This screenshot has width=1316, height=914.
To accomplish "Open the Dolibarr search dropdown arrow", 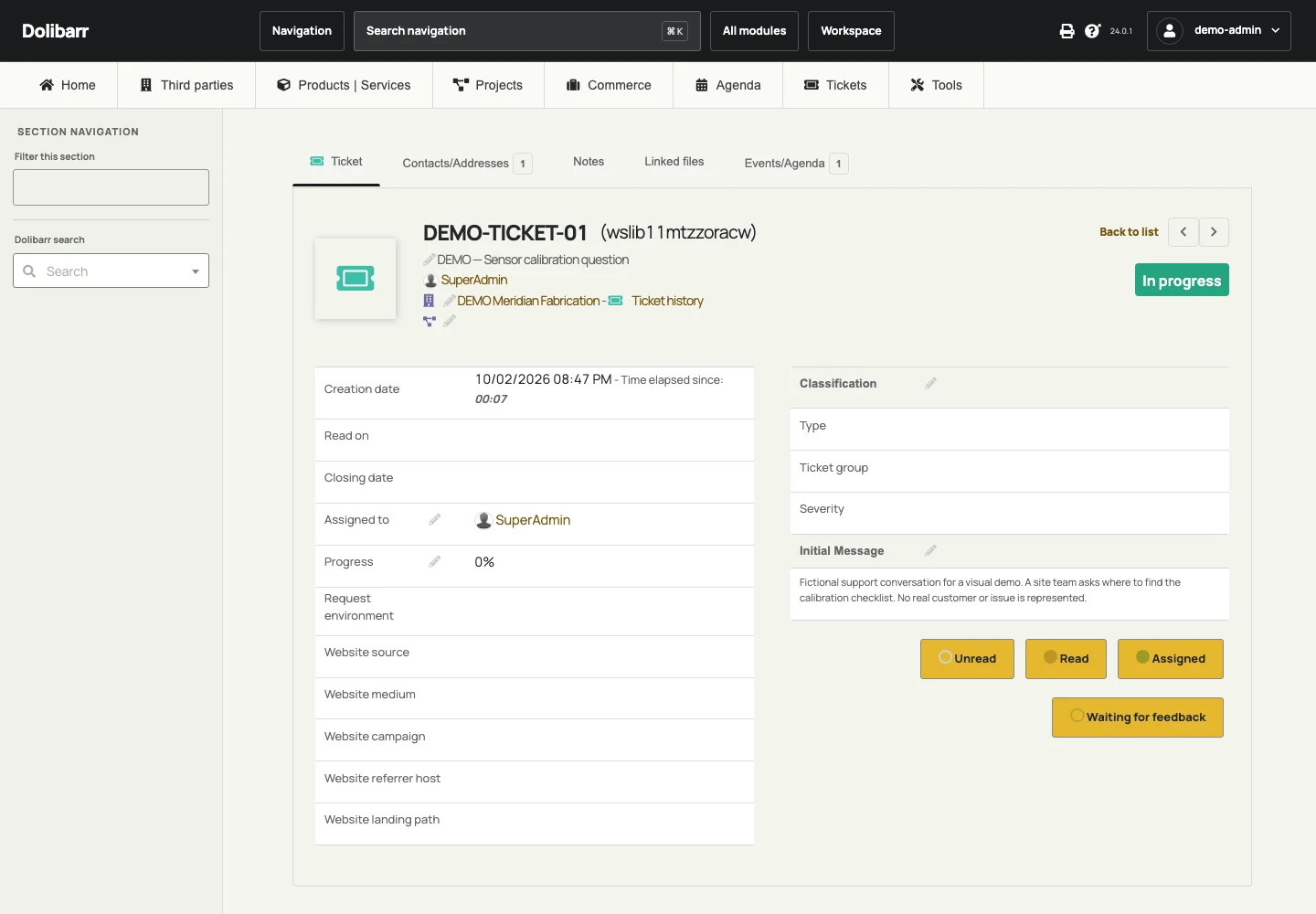I will [x=196, y=271].
